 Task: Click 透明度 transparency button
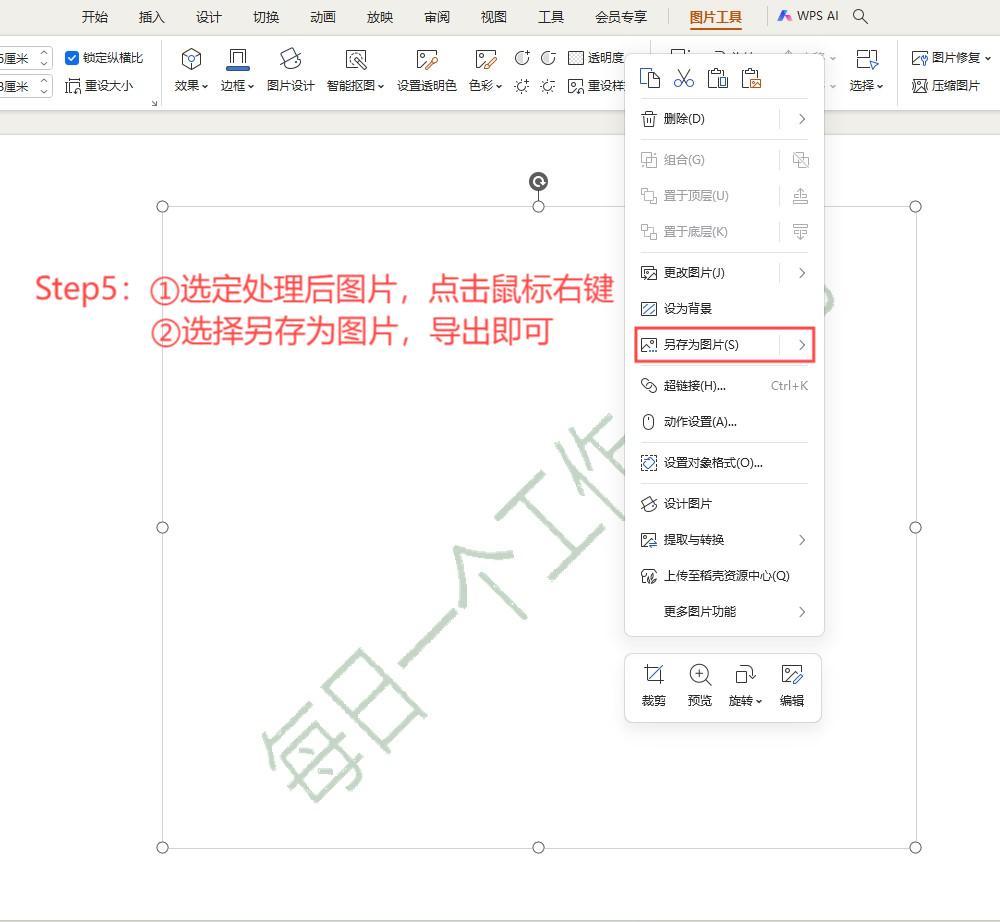(x=596, y=58)
